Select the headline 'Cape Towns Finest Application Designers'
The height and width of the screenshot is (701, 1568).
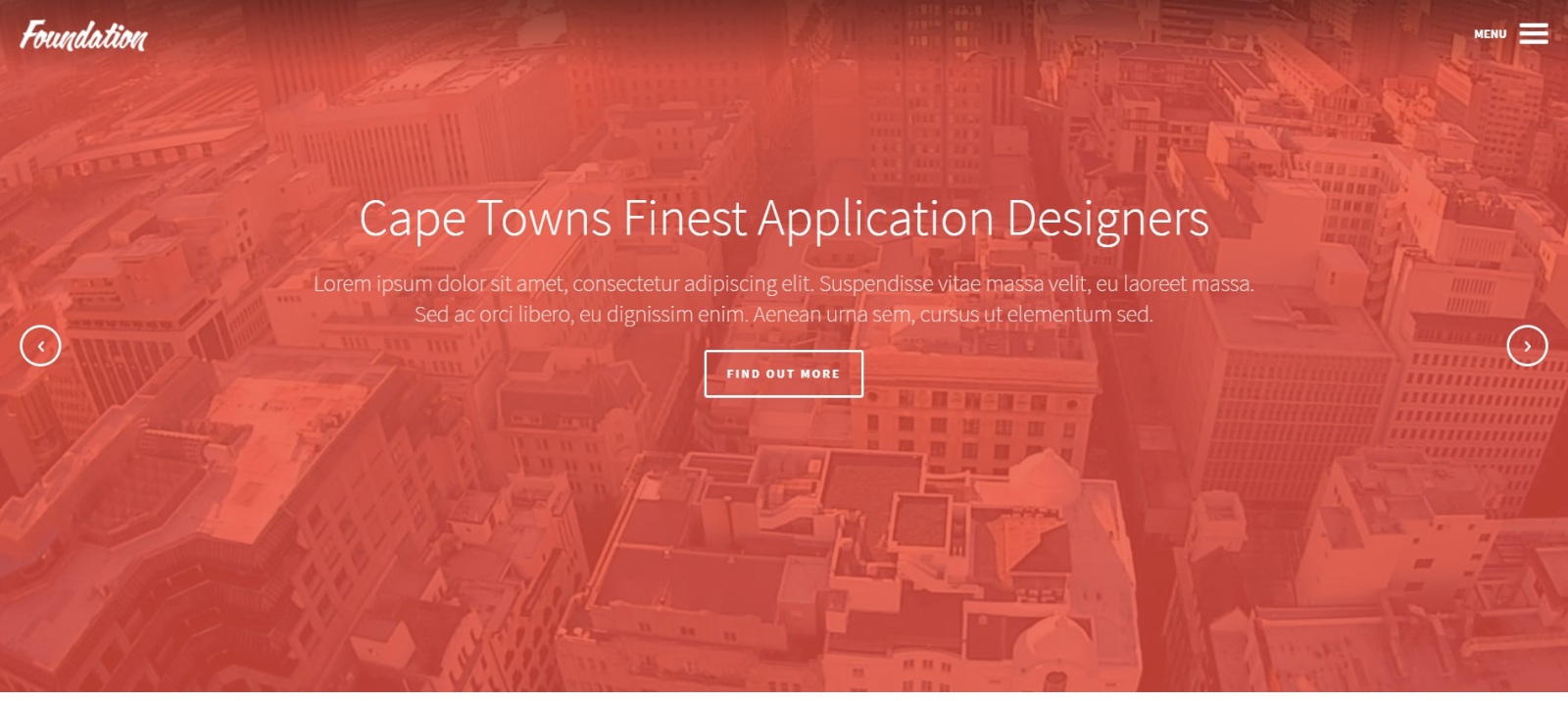pyautogui.click(x=784, y=219)
